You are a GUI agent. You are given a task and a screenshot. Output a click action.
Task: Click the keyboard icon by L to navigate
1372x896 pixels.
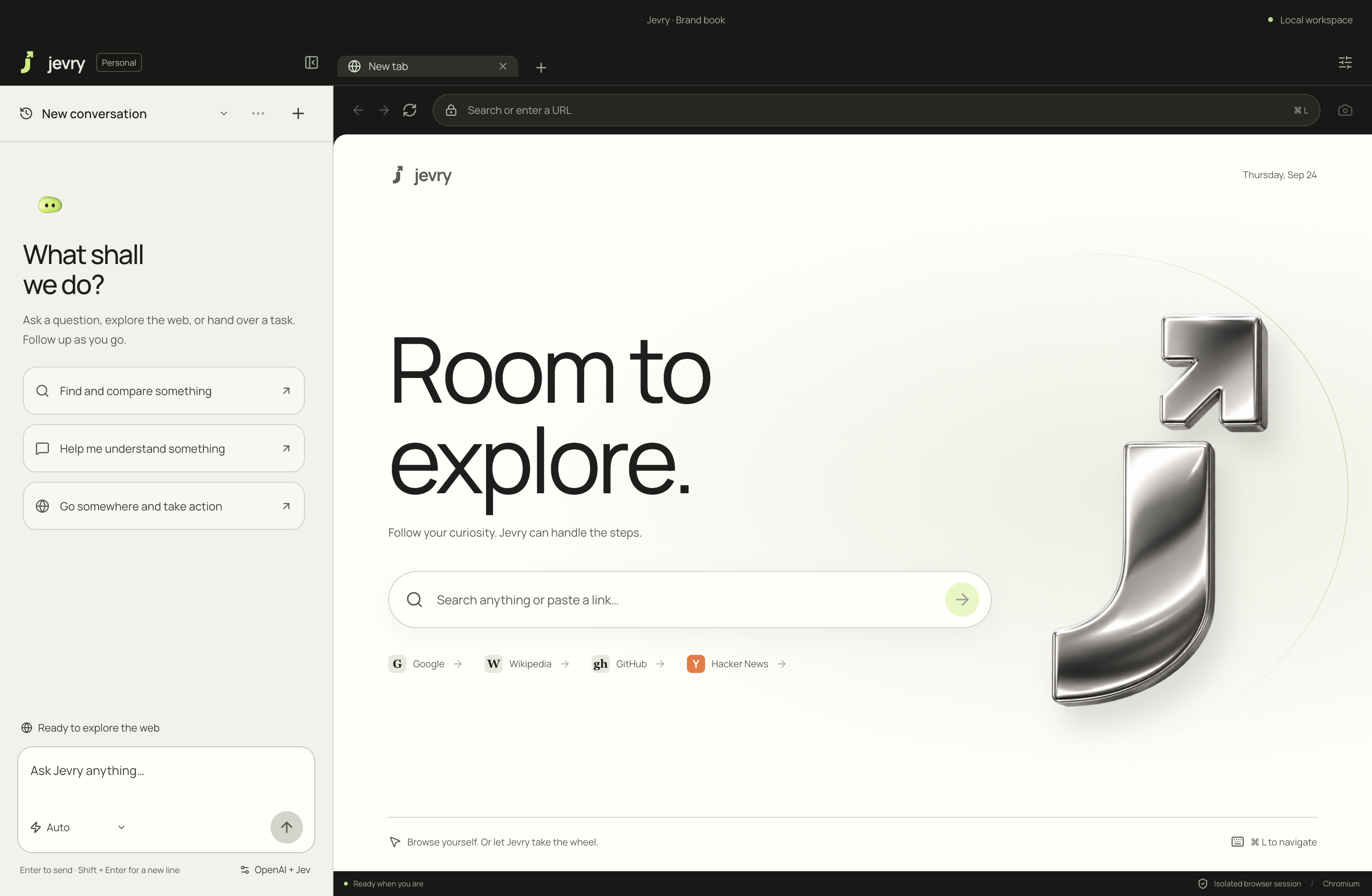click(1238, 842)
